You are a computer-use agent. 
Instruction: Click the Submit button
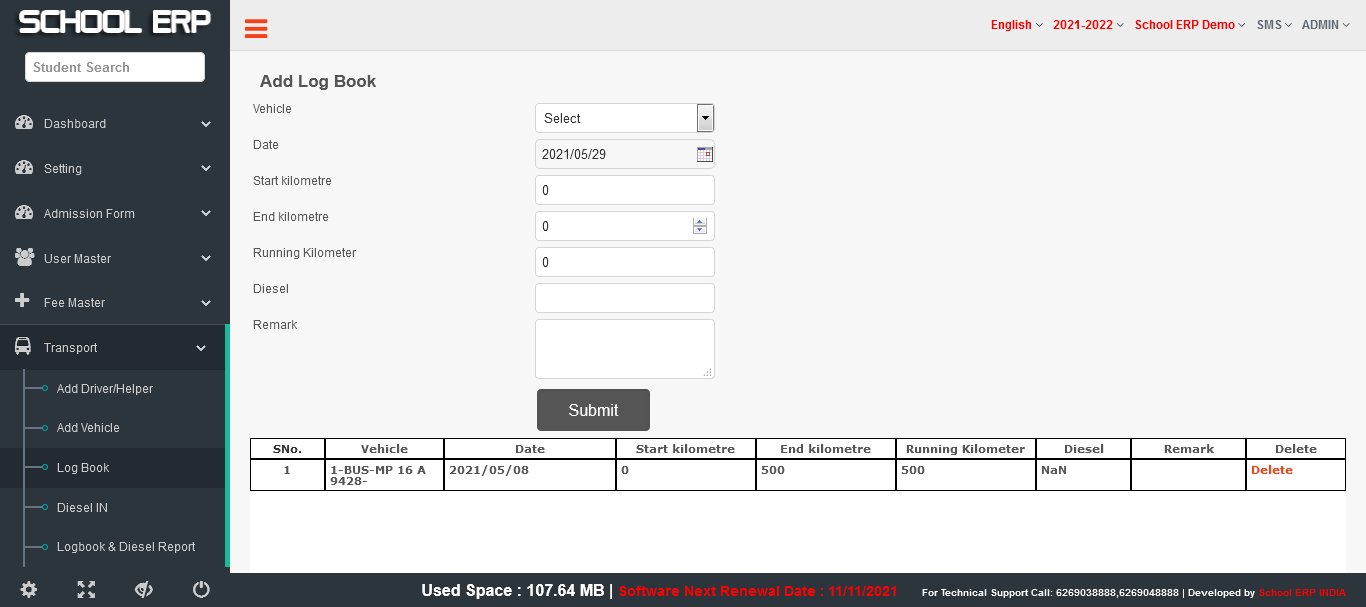click(x=593, y=410)
